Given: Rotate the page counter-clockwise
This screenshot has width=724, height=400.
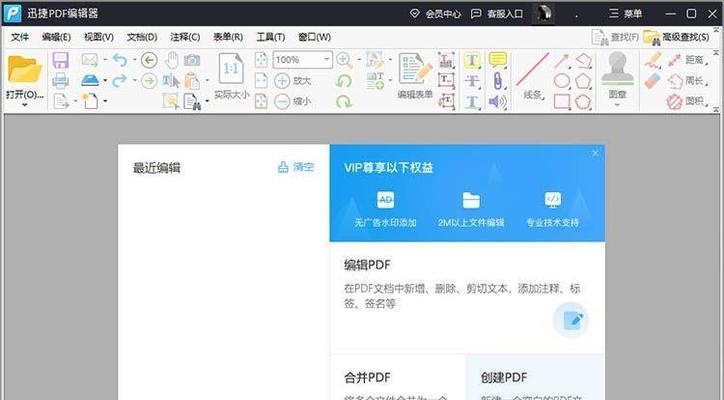Looking at the screenshot, I should (x=344, y=81).
